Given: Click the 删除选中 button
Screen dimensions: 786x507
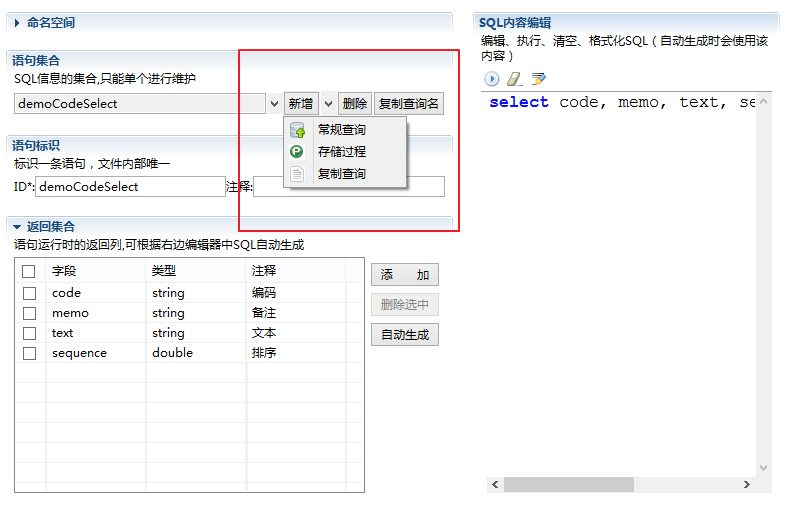Looking at the screenshot, I should pyautogui.click(x=405, y=304).
